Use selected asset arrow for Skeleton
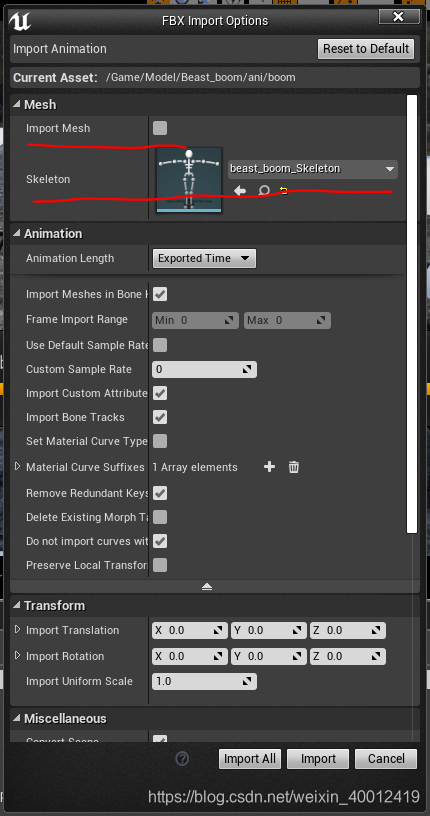430x816 pixels. coord(240,190)
